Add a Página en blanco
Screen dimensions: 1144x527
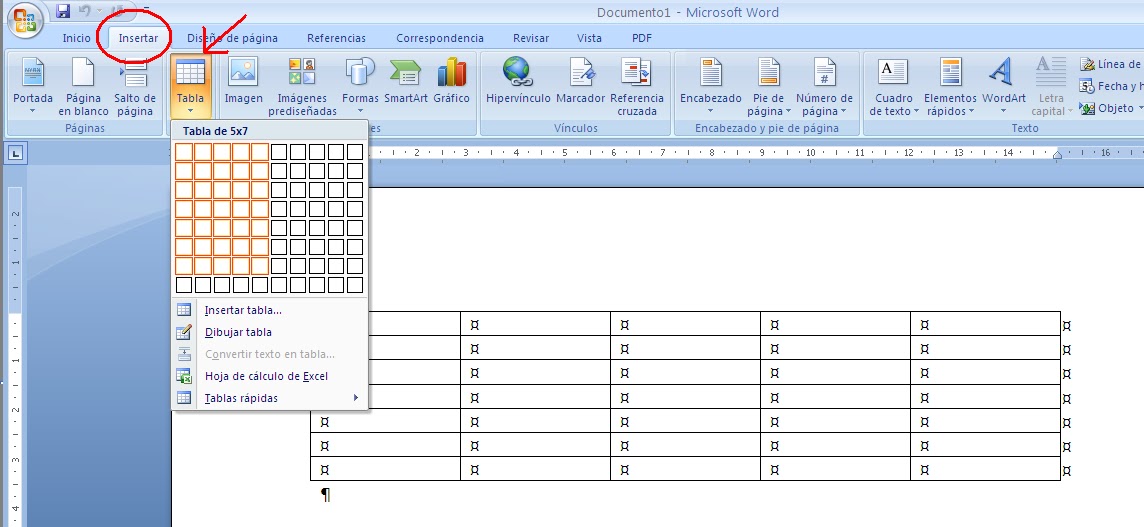click(x=83, y=86)
